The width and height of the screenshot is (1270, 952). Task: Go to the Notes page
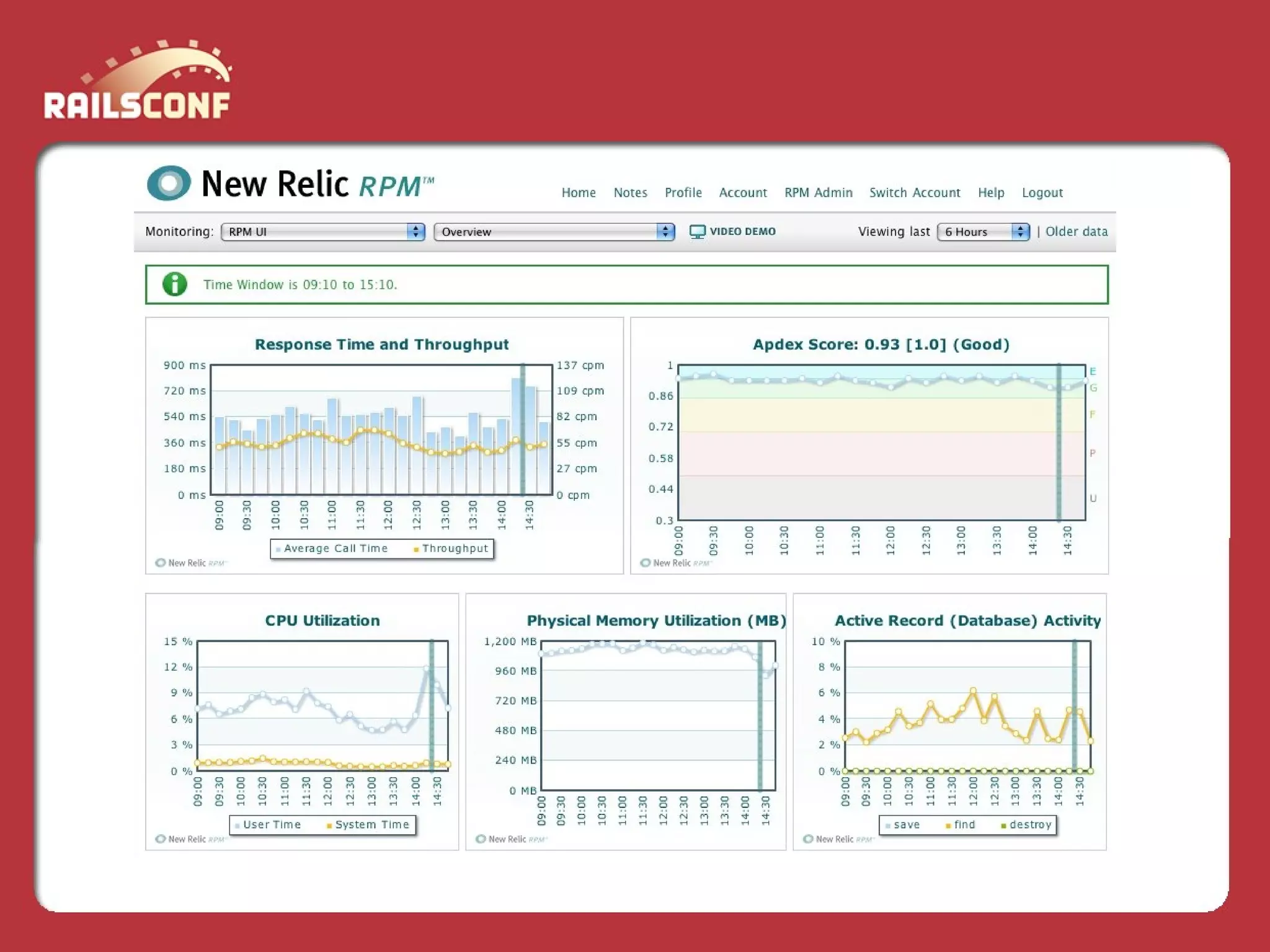click(x=630, y=193)
